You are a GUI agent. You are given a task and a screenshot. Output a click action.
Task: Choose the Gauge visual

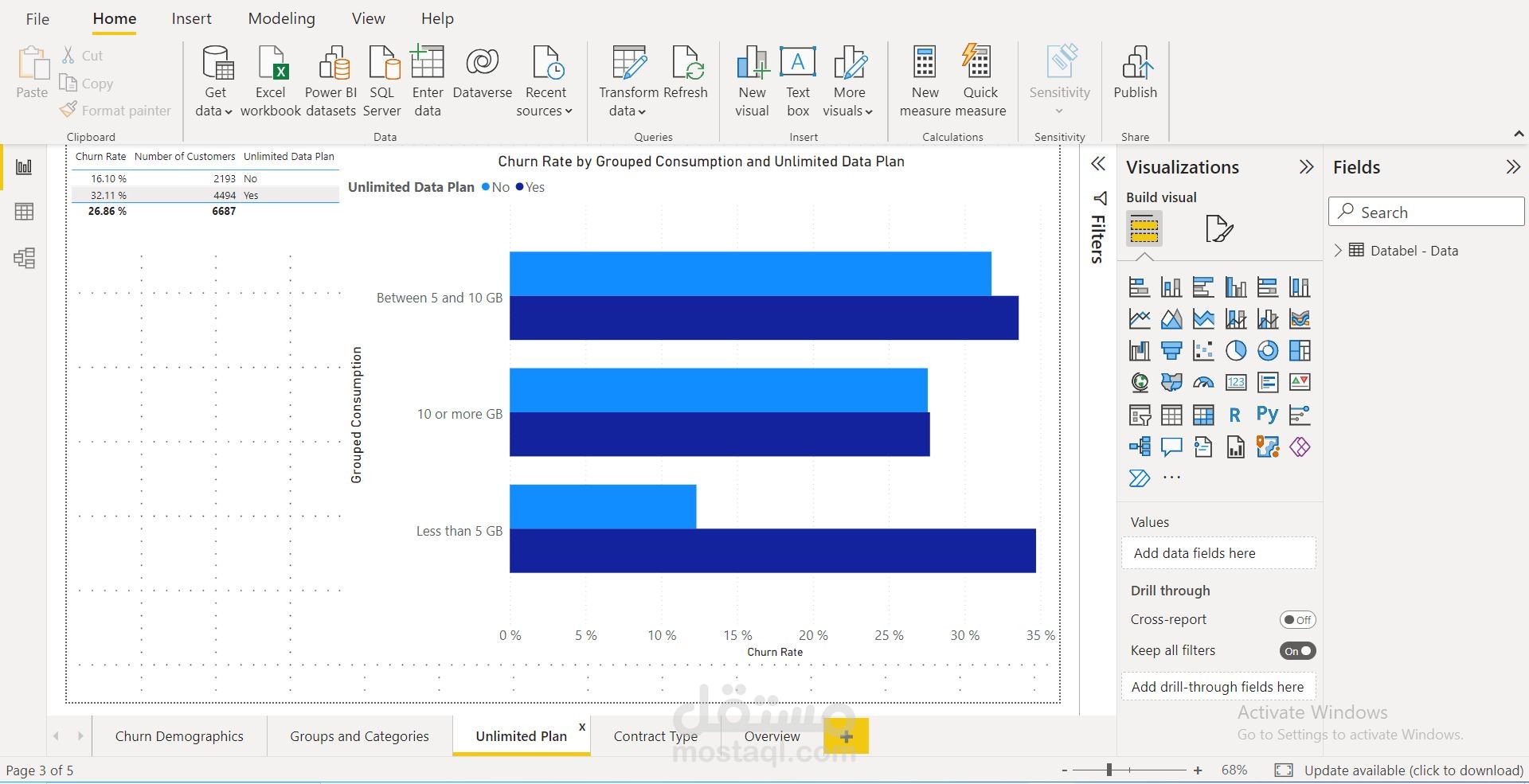click(1203, 383)
